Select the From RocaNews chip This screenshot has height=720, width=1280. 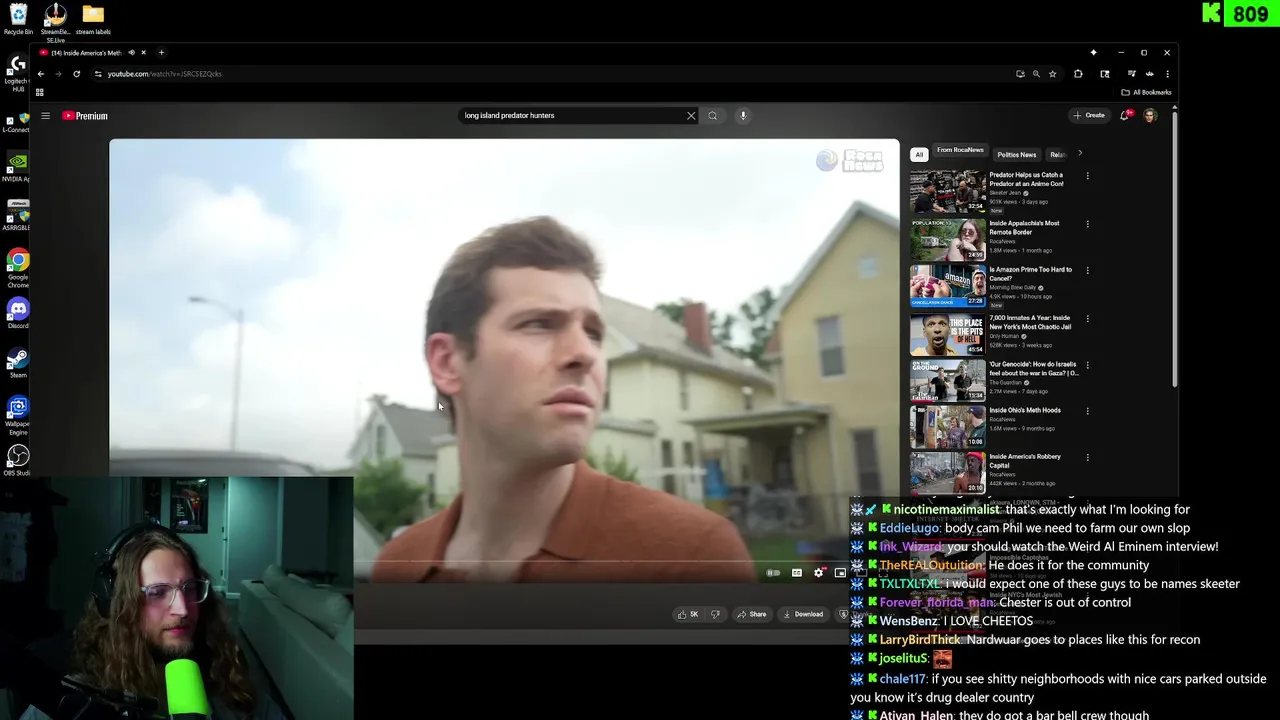[960, 150]
